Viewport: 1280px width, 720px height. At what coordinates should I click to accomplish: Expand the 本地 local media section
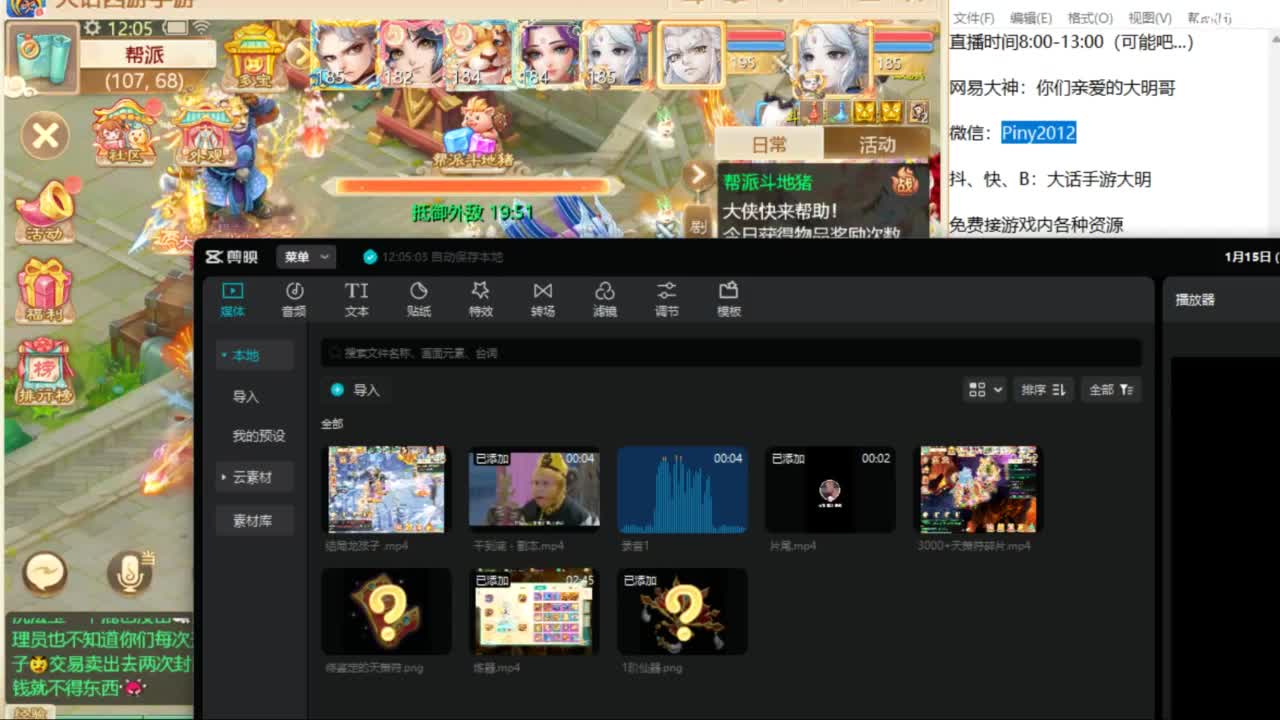(255, 355)
